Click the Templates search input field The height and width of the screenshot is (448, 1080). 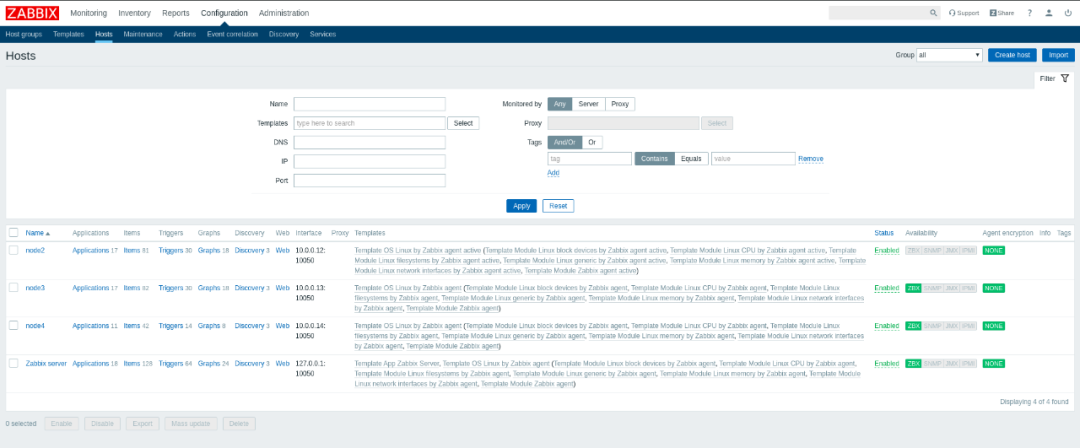370,123
